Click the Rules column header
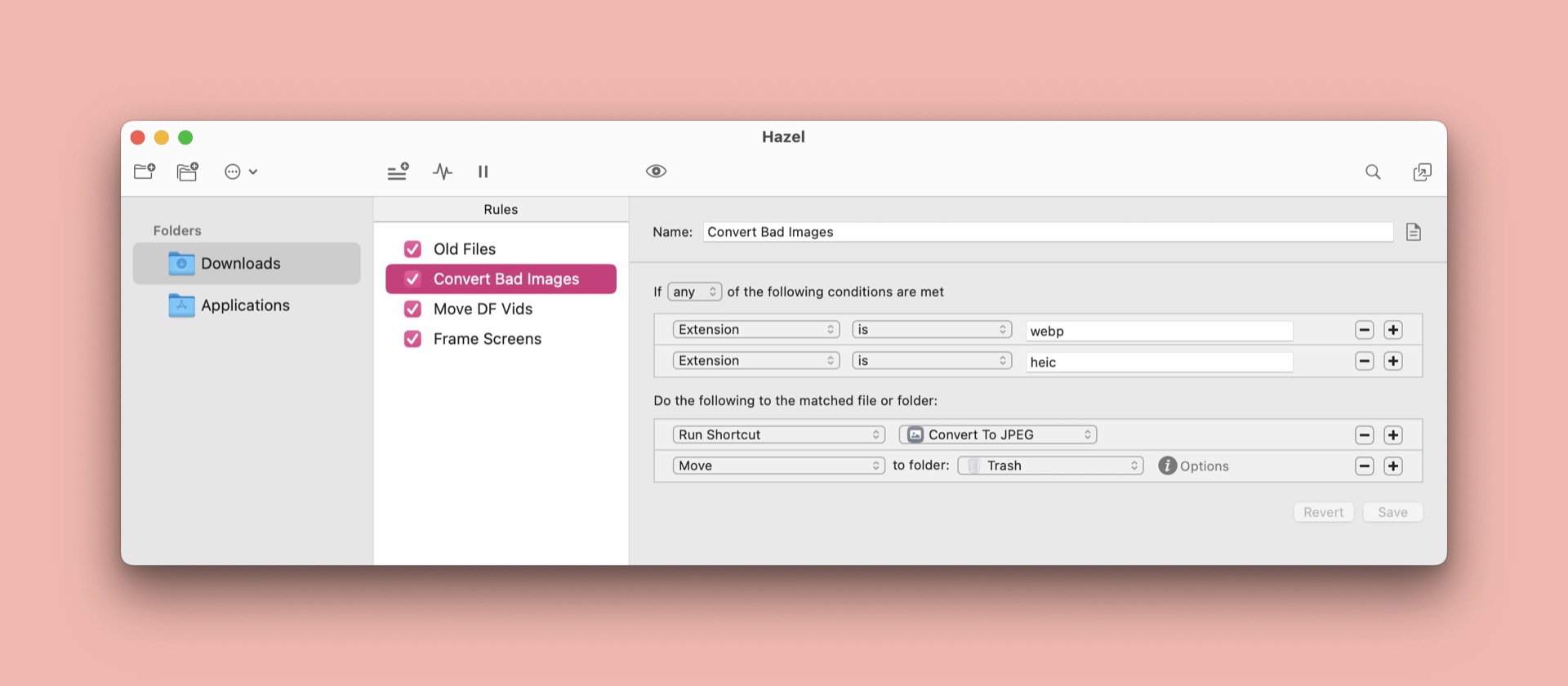1568x686 pixels. [501, 210]
